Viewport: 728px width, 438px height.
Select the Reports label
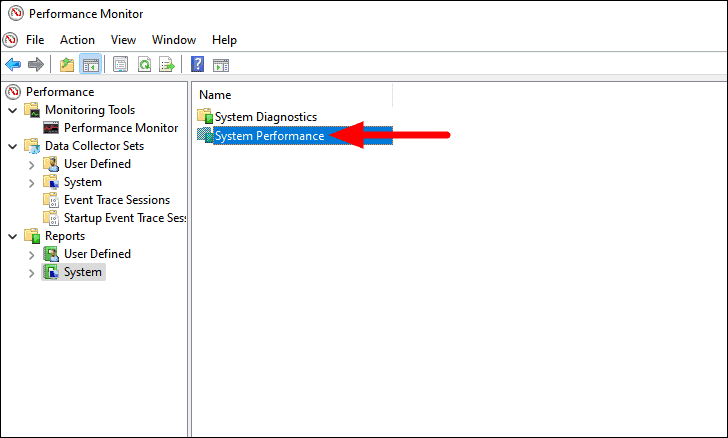click(x=65, y=236)
